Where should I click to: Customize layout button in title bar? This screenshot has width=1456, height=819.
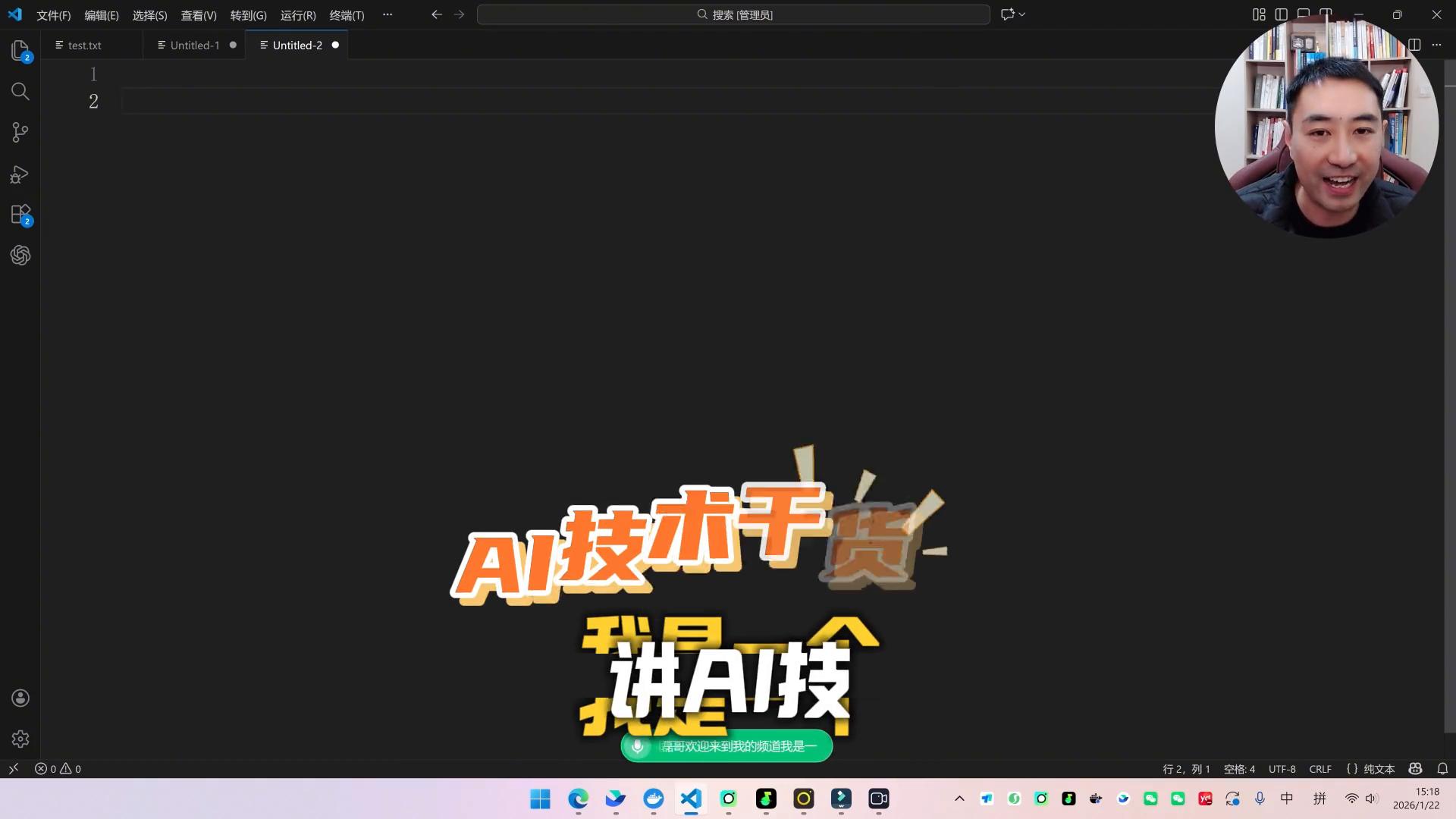[x=1259, y=14]
